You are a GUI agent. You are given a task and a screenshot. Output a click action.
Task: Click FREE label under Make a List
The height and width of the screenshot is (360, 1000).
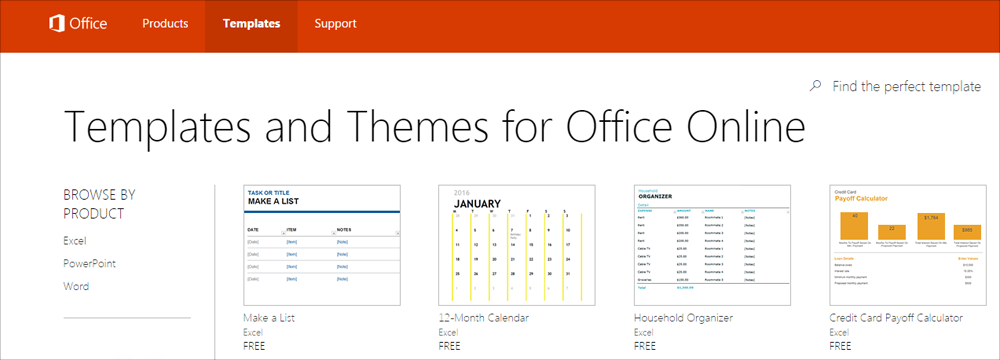[254, 346]
